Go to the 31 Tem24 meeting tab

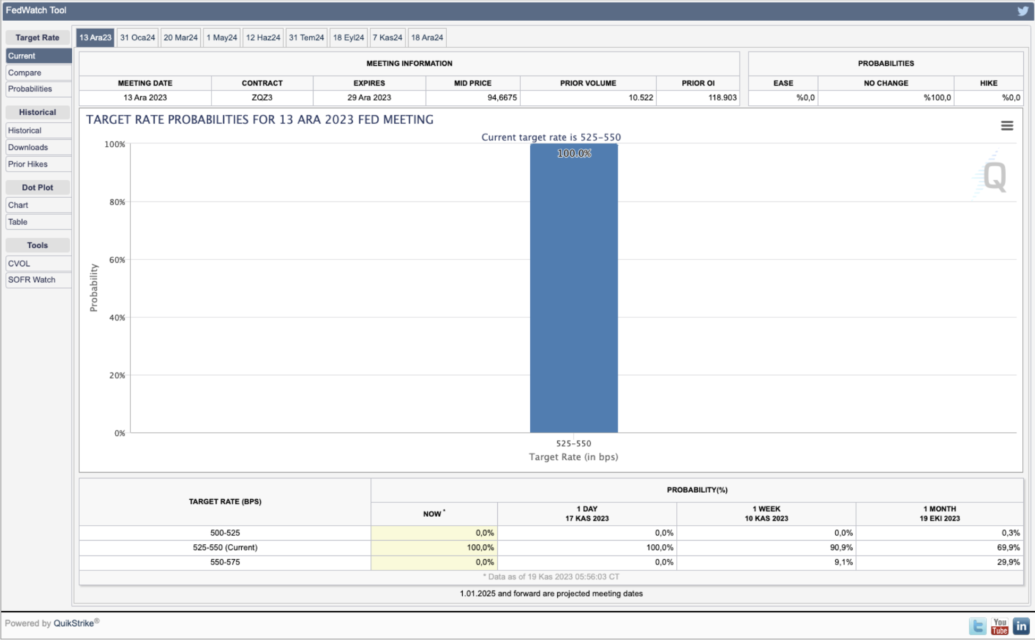[x=306, y=38]
